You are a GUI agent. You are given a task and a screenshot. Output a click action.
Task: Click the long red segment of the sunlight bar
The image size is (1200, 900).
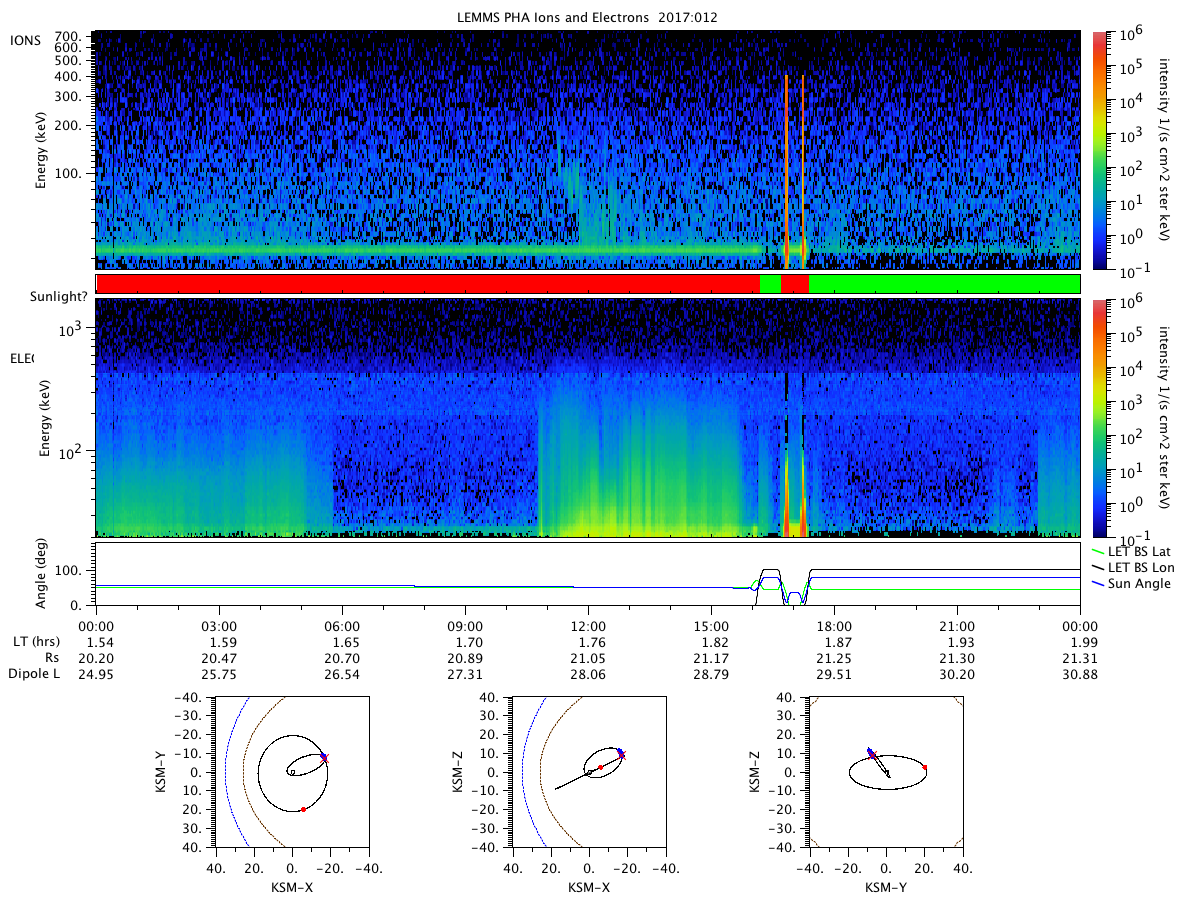pyautogui.click(x=427, y=284)
